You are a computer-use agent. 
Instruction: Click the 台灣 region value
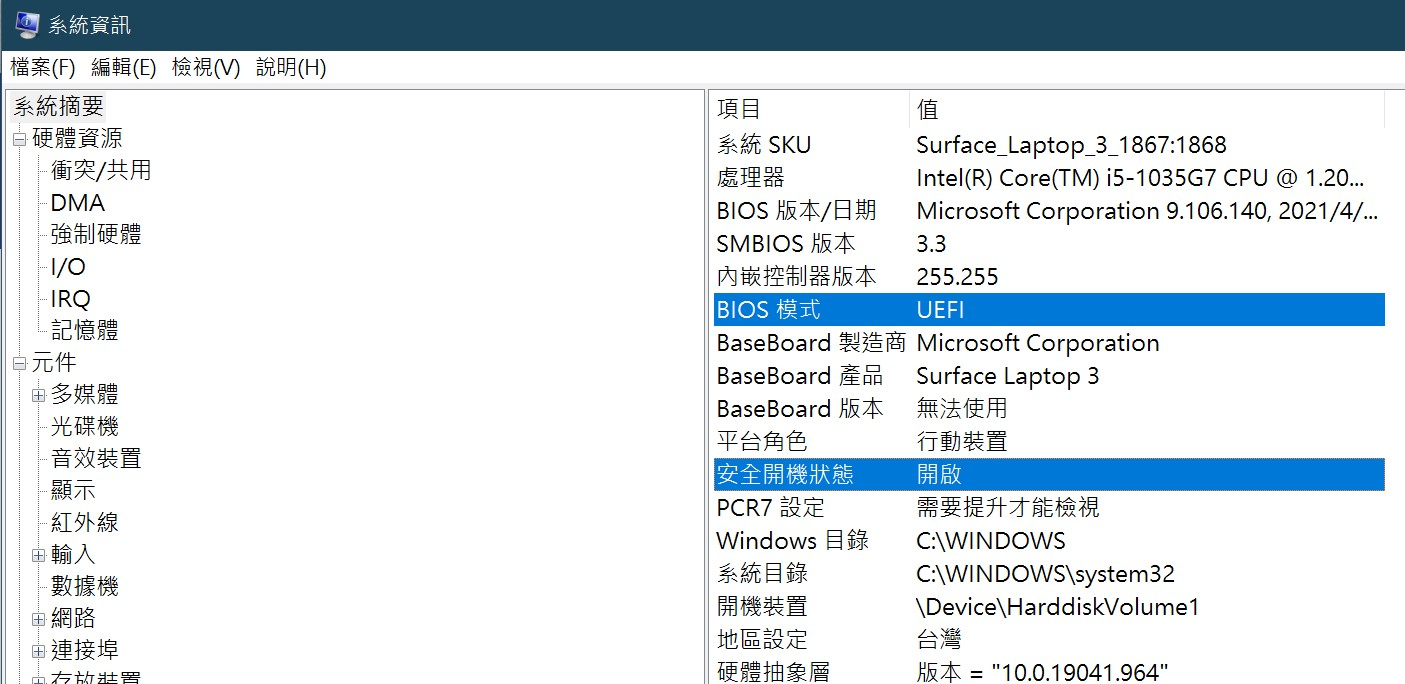[939, 639]
